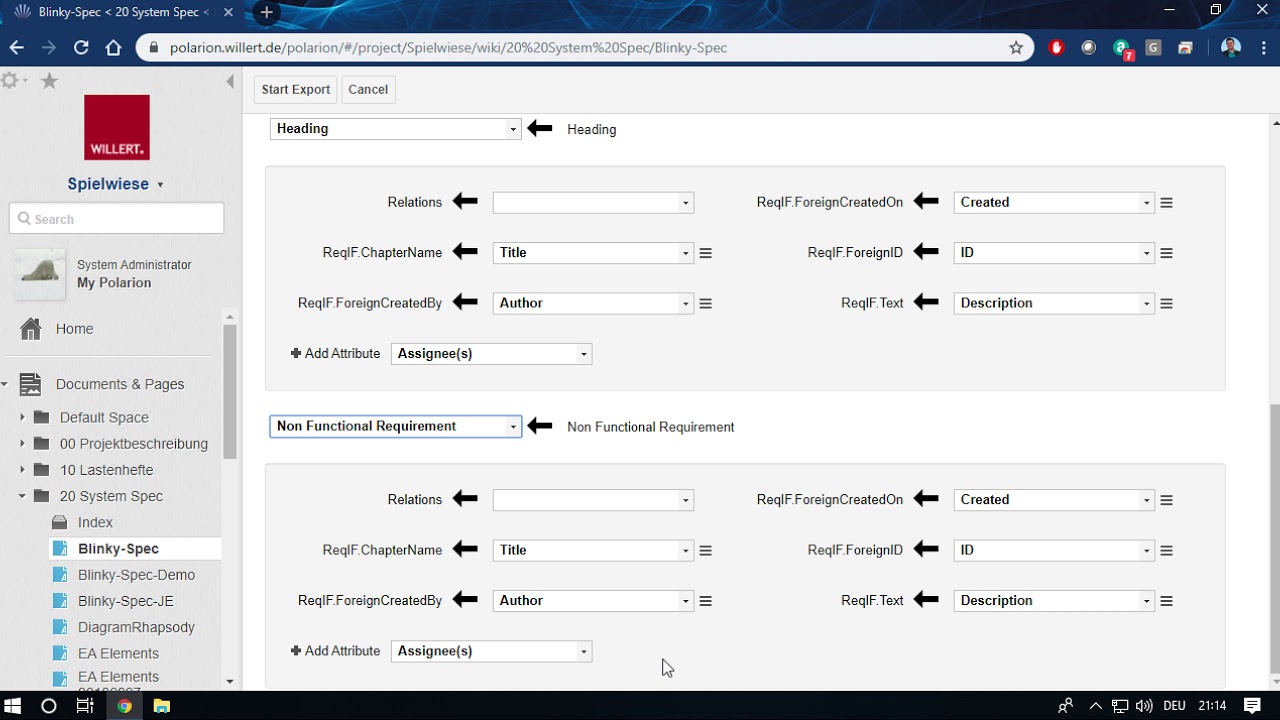Open options for Non Functional Requirement Created mapping
The height and width of the screenshot is (720, 1280).
1166,500
